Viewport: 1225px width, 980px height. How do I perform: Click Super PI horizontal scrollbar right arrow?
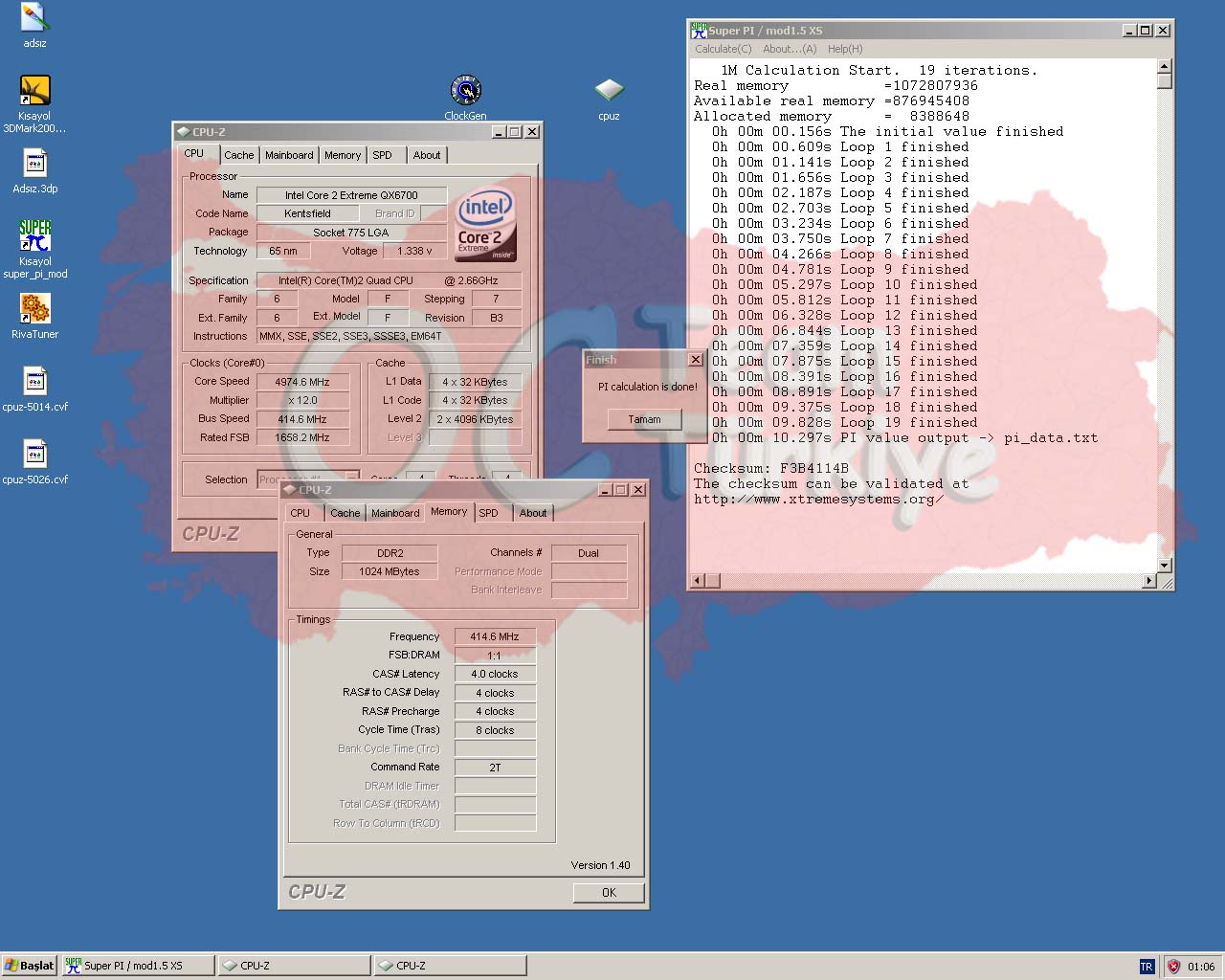[x=1149, y=580]
